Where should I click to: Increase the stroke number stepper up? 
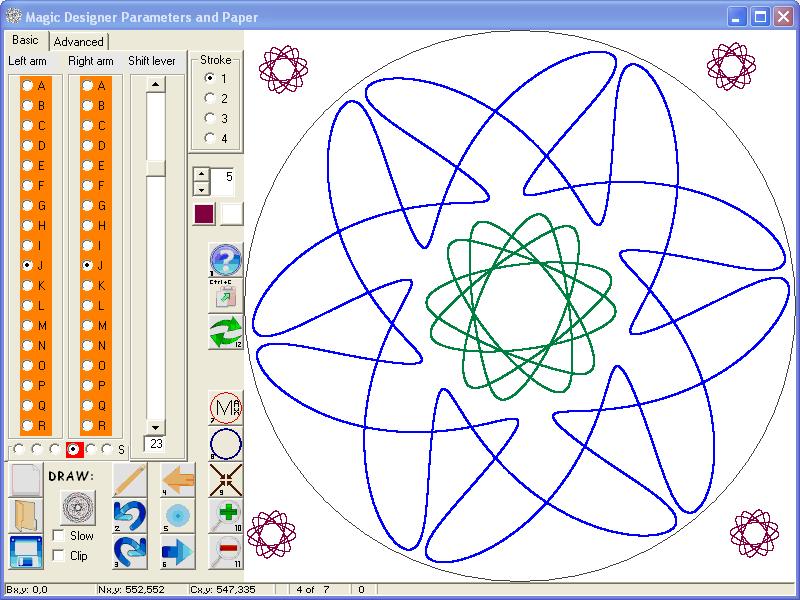(202, 174)
